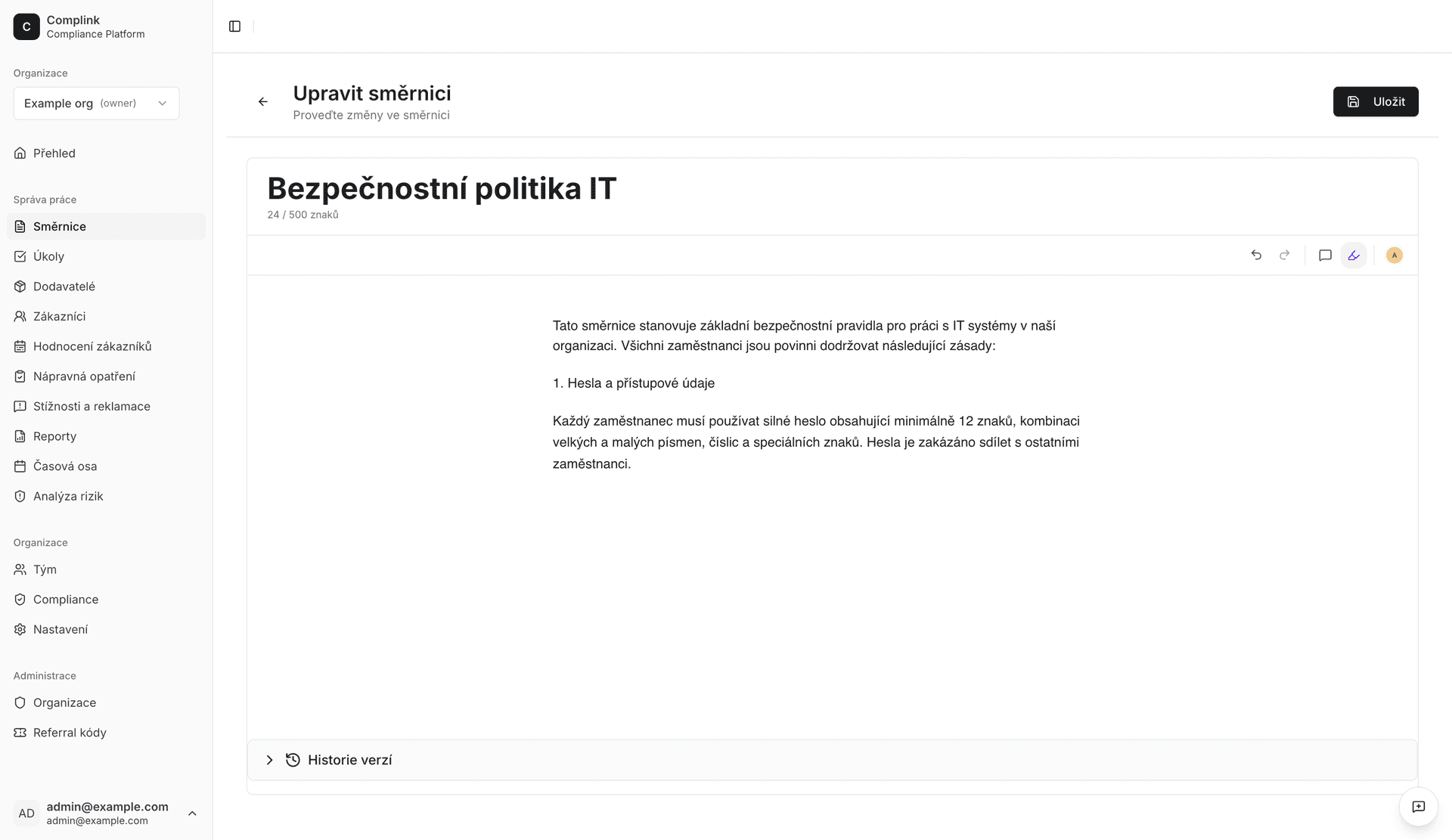
Task: Open Analýza rizik via its shield icon
Action: pyautogui.click(x=20, y=496)
